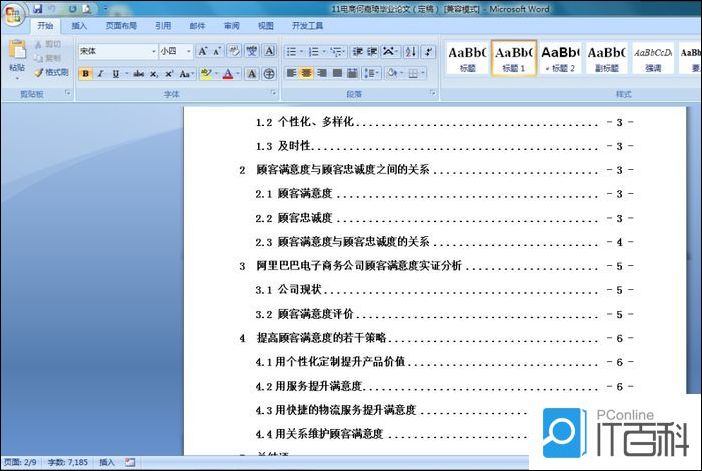This screenshot has width=702, height=471.
Task: Click 字数: 7,185 word count
Action: 68,462
